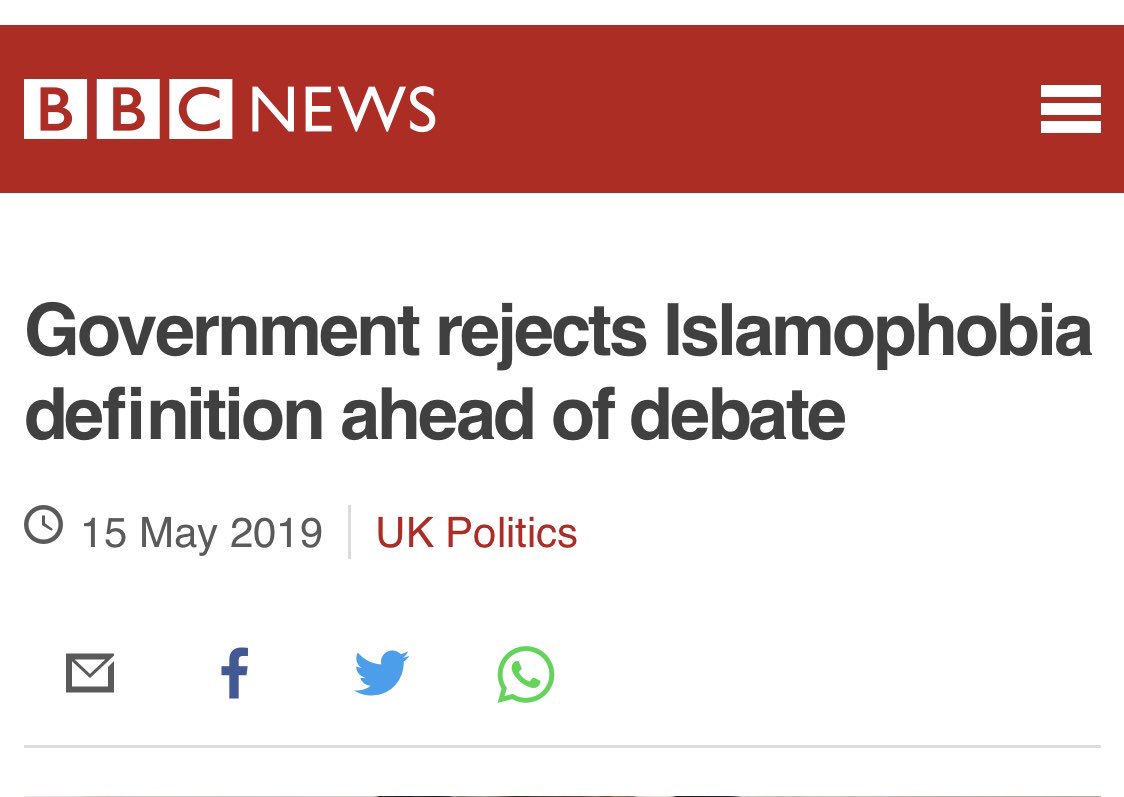This screenshot has width=1124, height=797.
Task: Share the article on Facebook
Action: coord(234,673)
